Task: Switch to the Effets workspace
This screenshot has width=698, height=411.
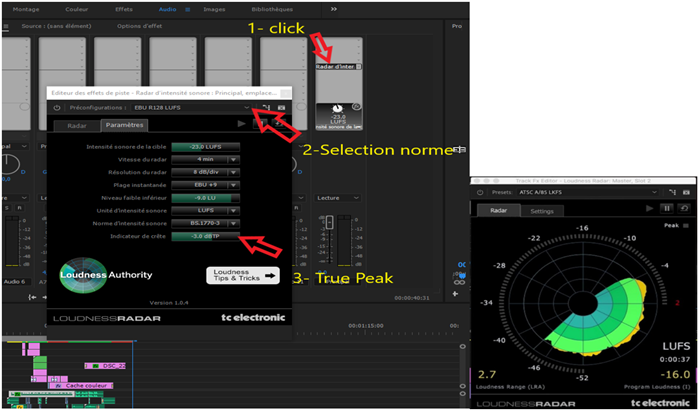Action: coord(124,9)
